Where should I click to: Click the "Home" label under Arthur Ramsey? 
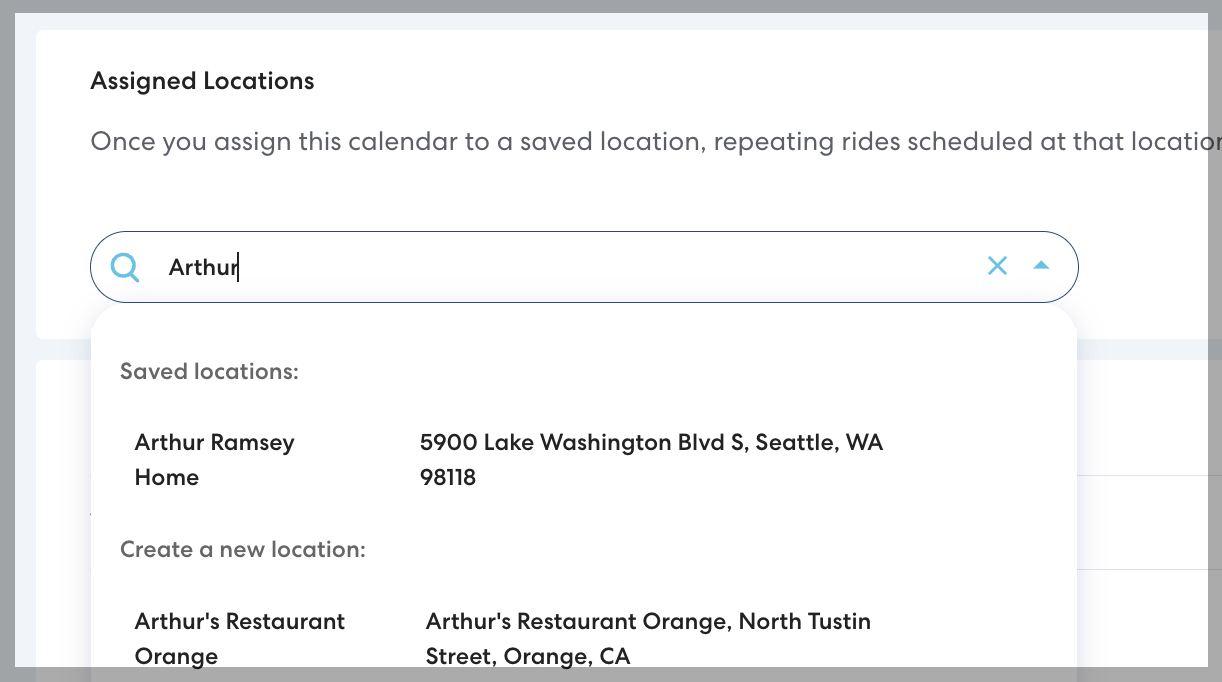tap(166, 477)
